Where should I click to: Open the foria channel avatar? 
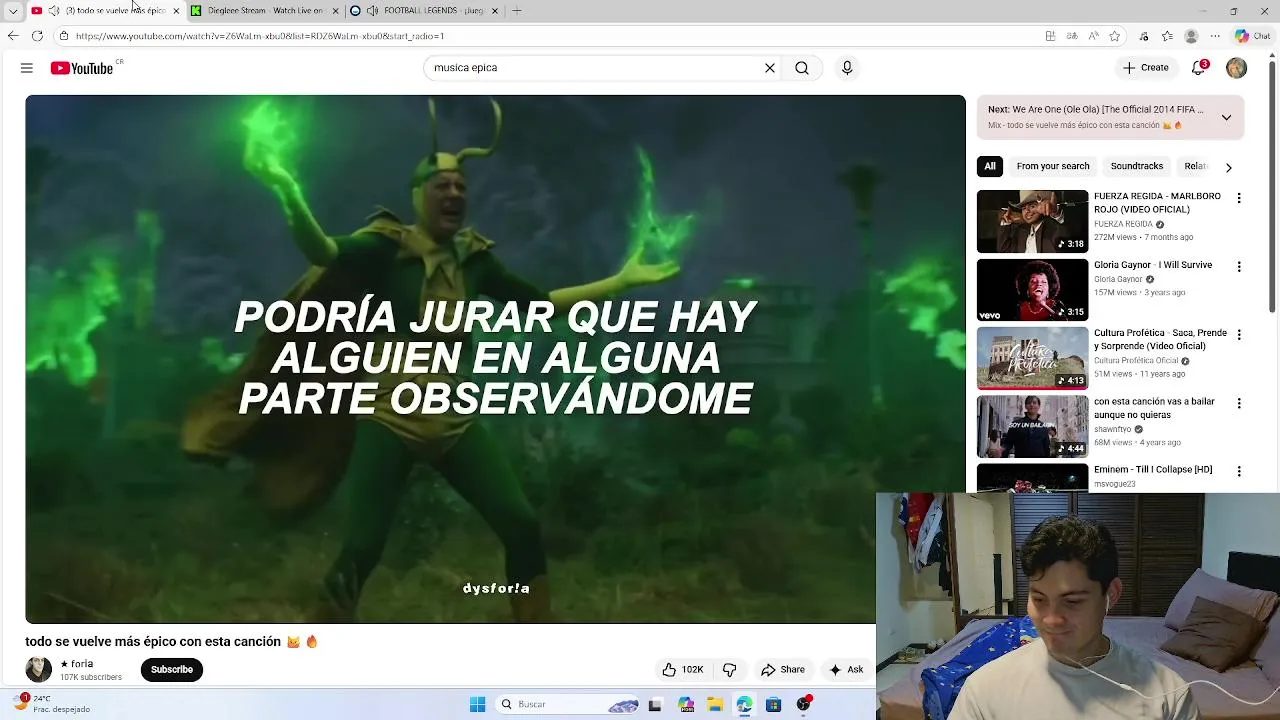click(x=38, y=670)
